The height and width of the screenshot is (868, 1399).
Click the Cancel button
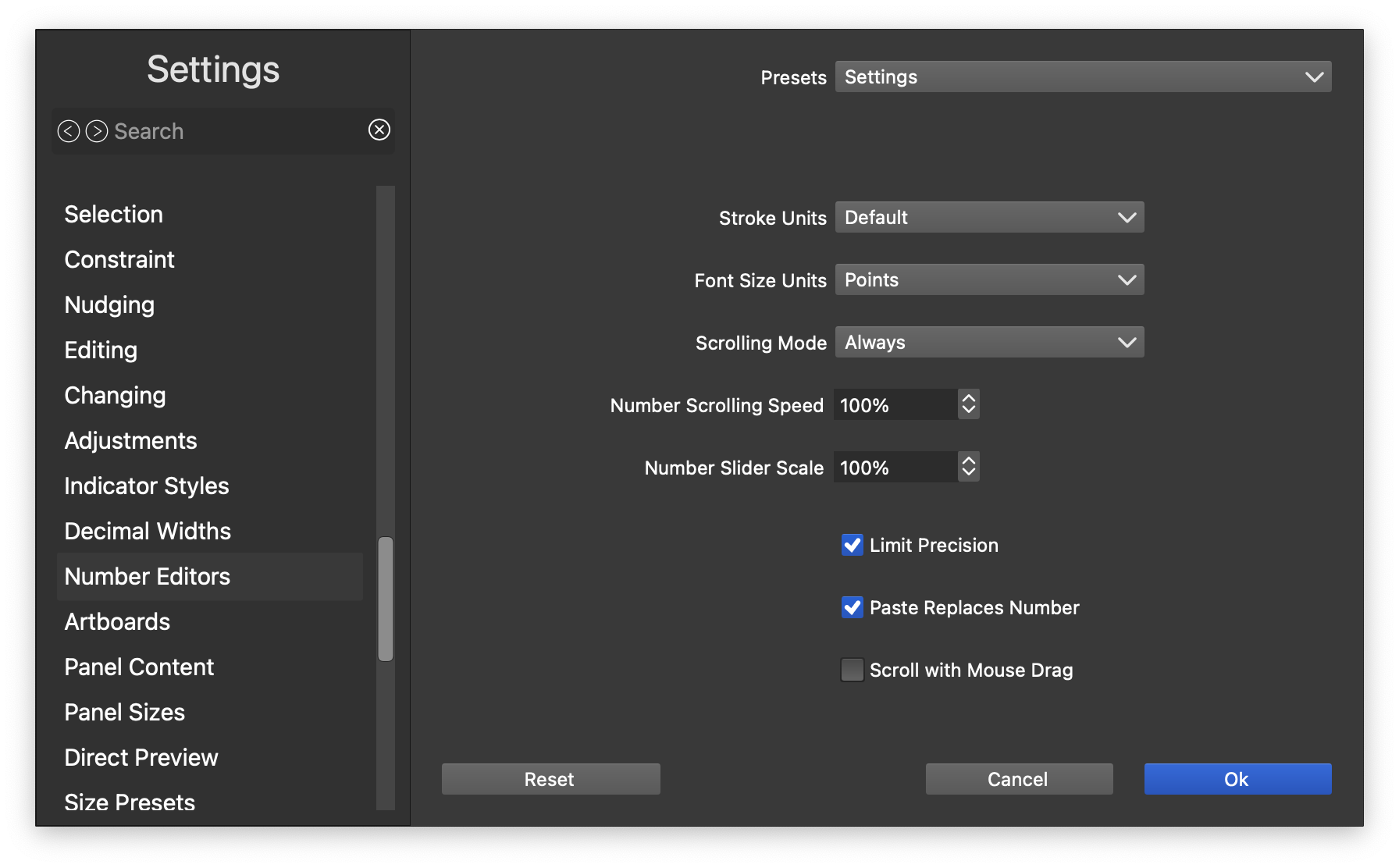[x=1019, y=779]
